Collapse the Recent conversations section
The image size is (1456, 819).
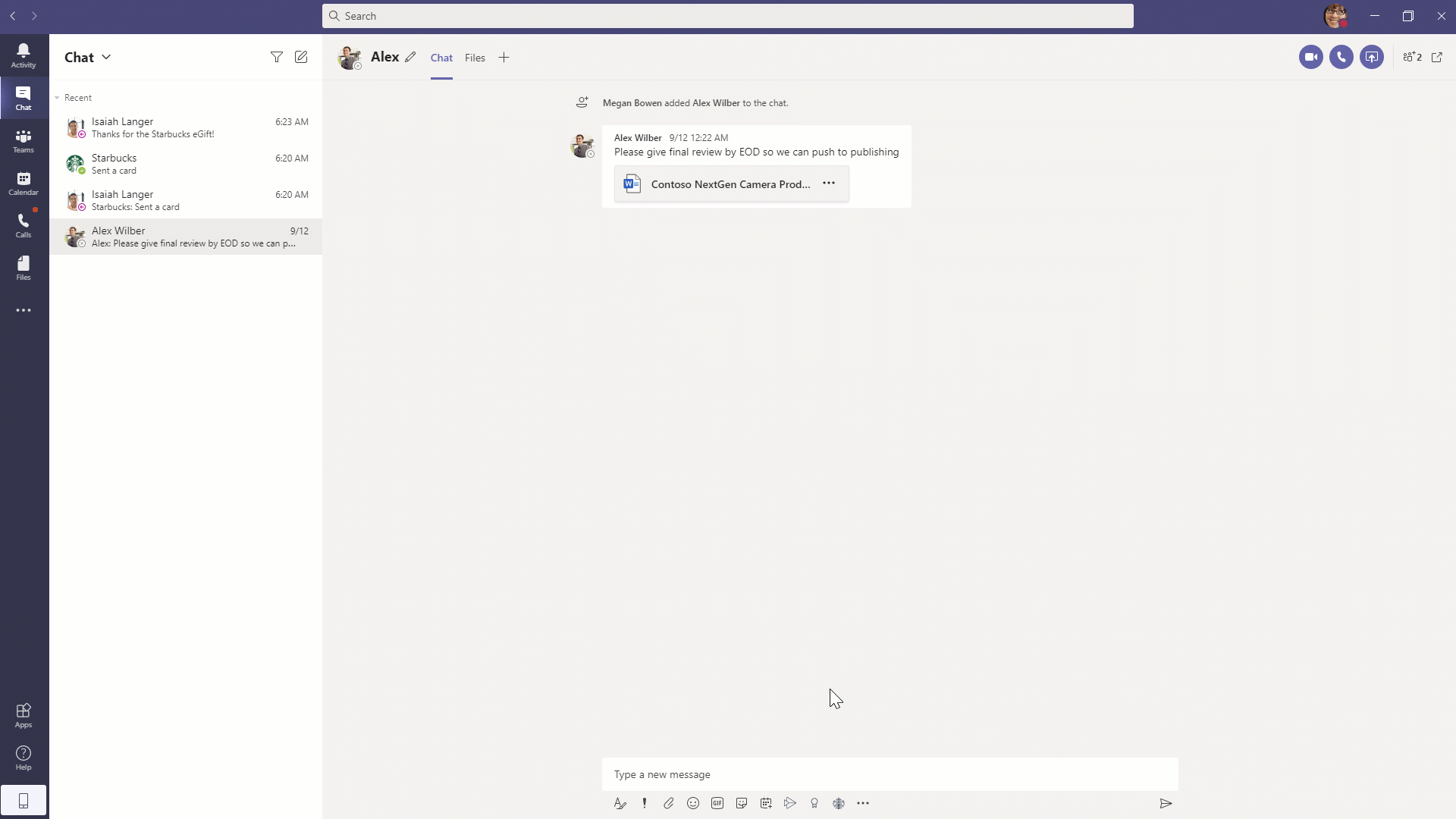point(57,97)
